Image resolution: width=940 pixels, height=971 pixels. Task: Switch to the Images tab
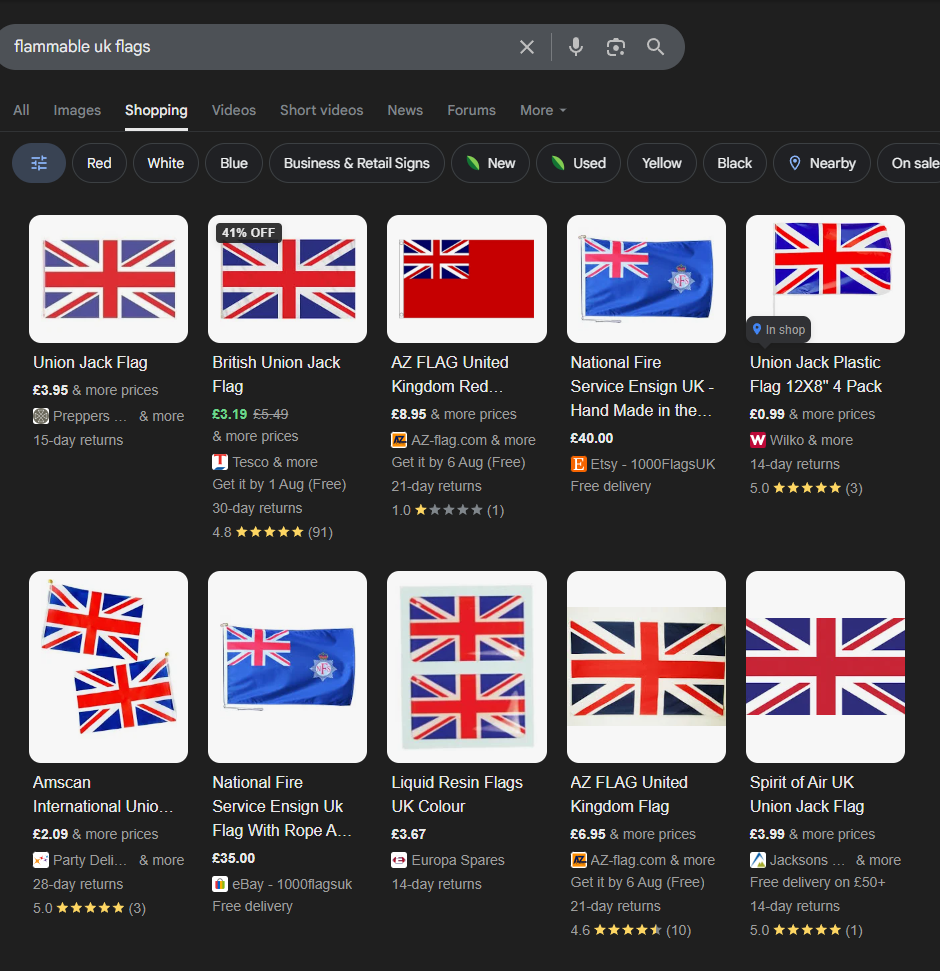77,110
